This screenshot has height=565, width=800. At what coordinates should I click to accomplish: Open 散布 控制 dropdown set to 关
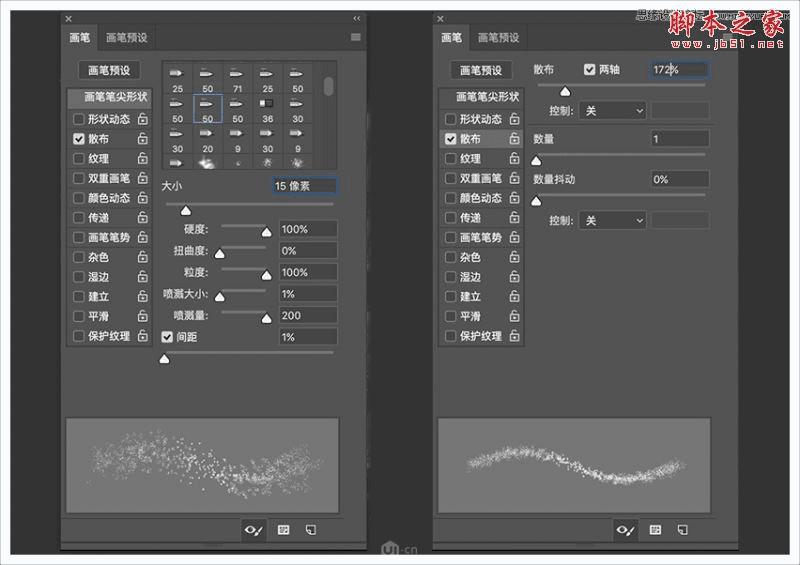pyautogui.click(x=613, y=111)
